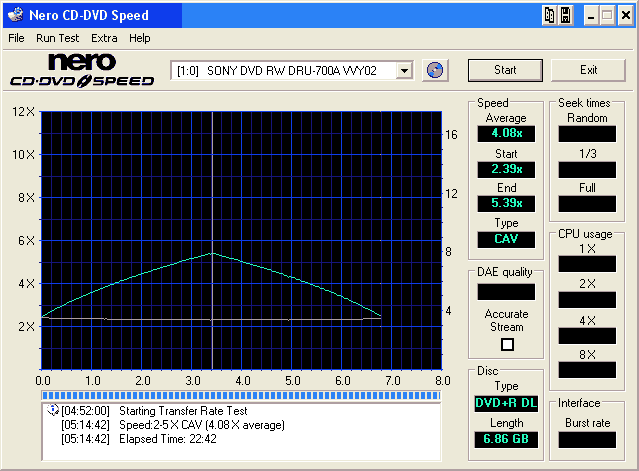Expand the SONY DVD RW drive dropdown
Viewport: 639px width, 471px height.
404,70
